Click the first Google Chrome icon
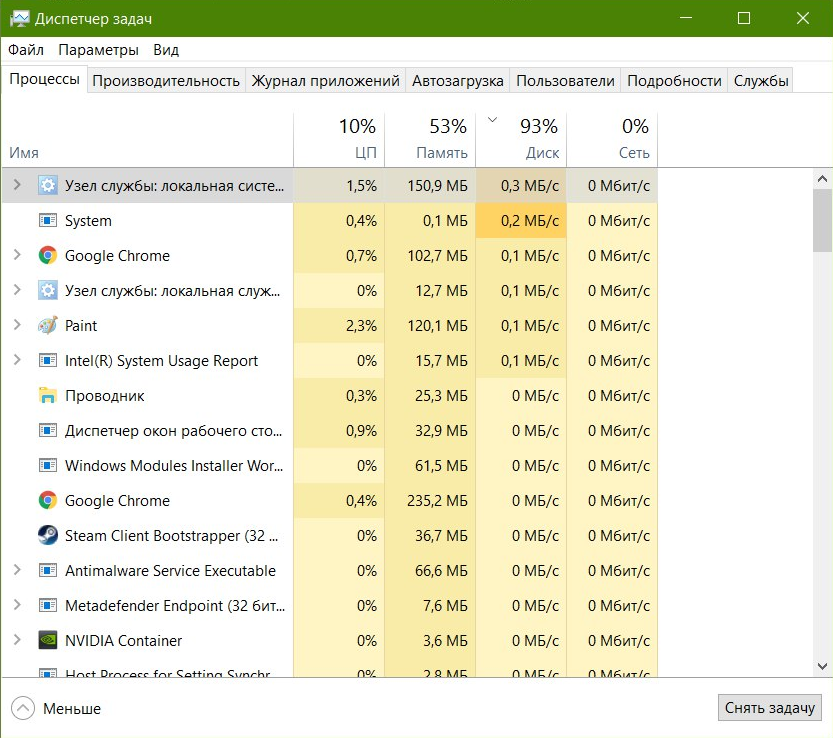Screen dimensions: 833x738 pyautogui.click(x=47, y=256)
